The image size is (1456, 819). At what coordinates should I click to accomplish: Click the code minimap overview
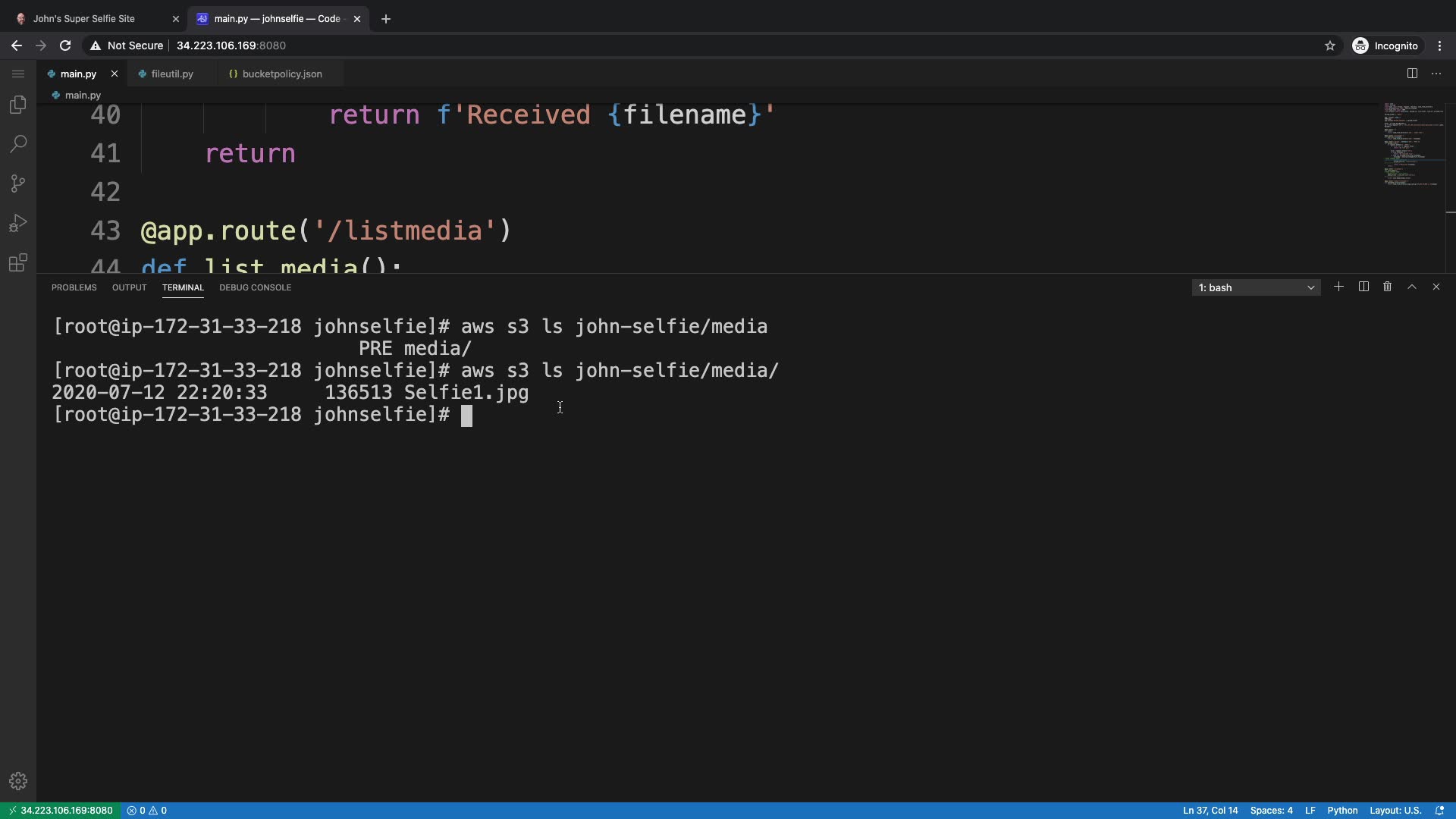pyautogui.click(x=1411, y=144)
